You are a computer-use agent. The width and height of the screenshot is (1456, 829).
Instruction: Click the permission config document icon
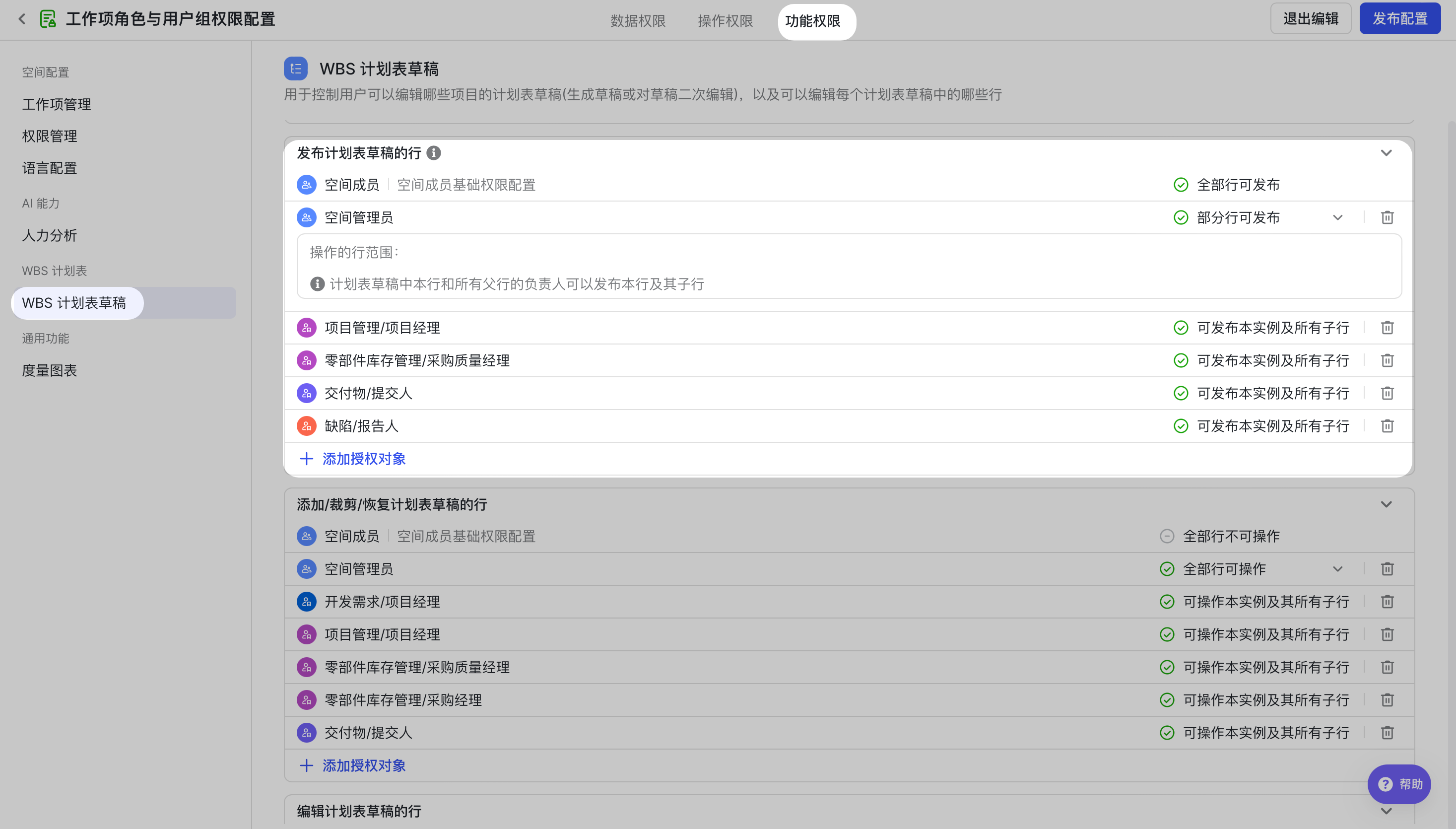[48, 19]
